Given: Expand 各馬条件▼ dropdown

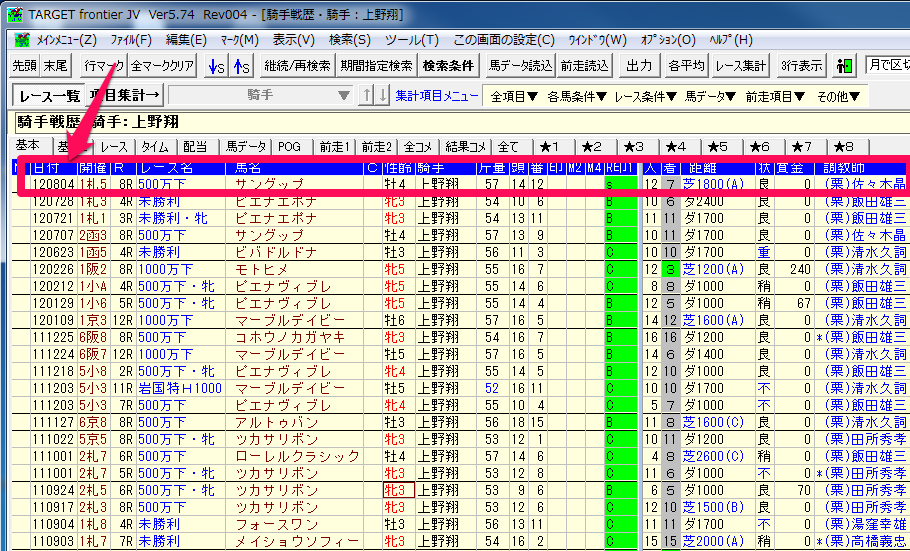Looking at the screenshot, I should pos(577,96).
